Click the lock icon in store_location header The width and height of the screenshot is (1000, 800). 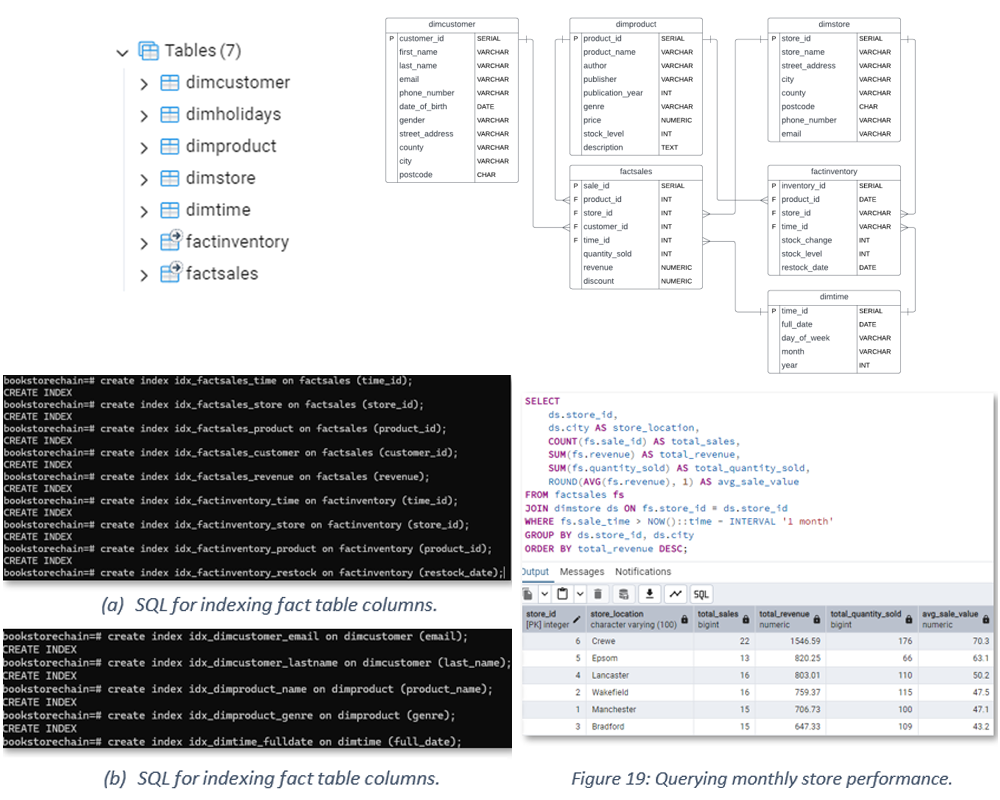coord(684,619)
